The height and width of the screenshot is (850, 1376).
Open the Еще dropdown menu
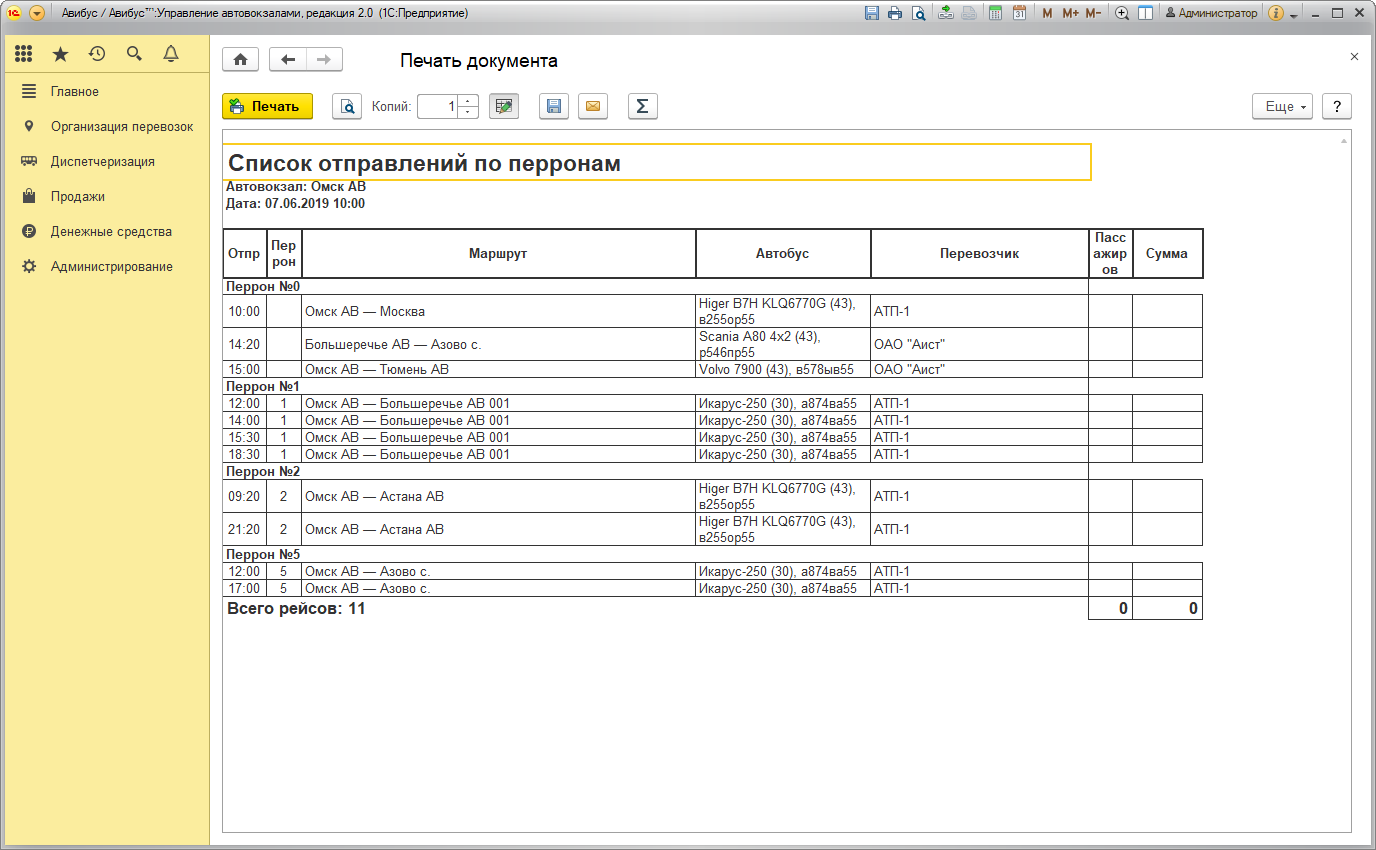tap(1282, 106)
